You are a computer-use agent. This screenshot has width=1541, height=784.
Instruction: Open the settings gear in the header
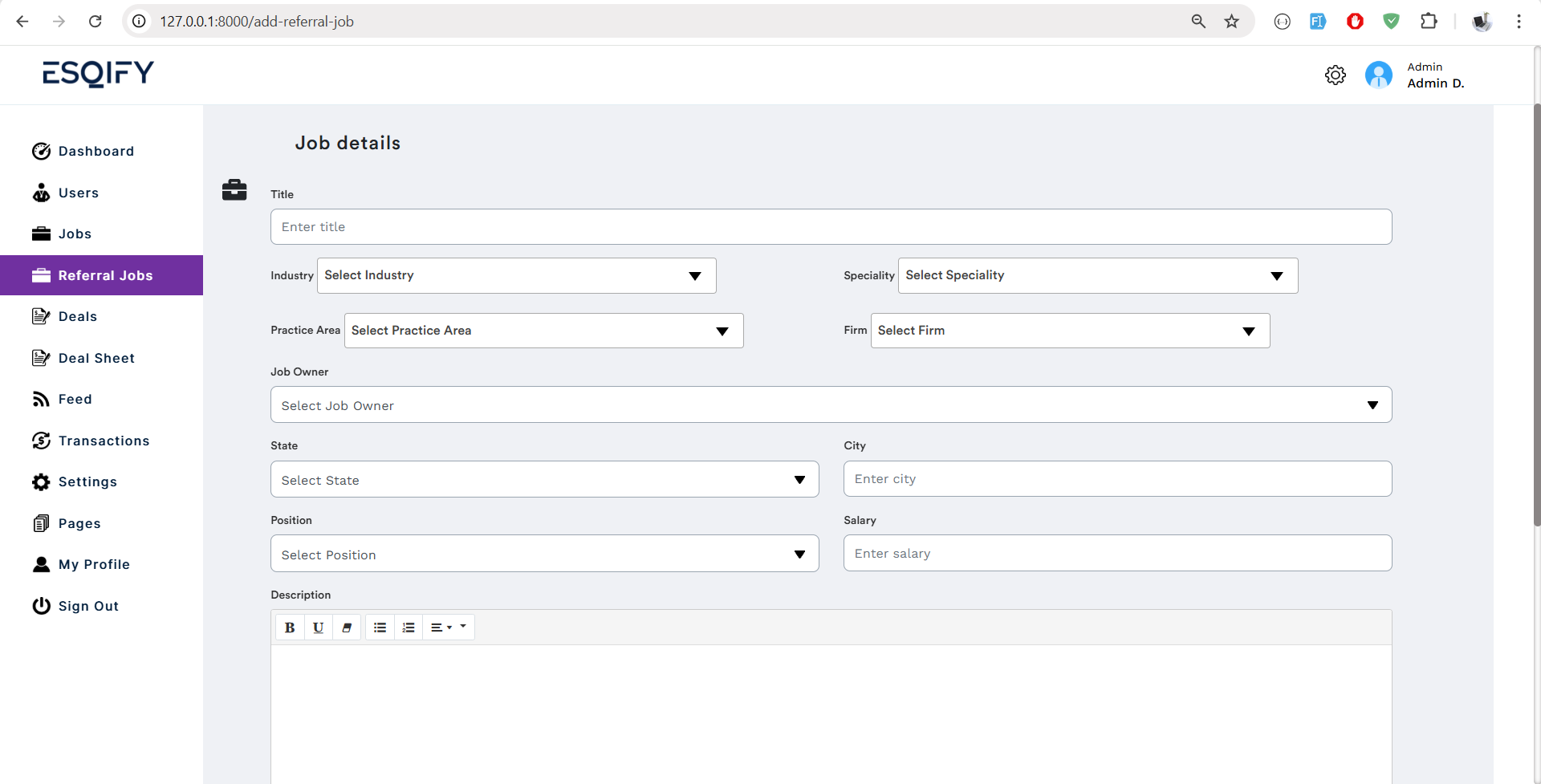1335,75
